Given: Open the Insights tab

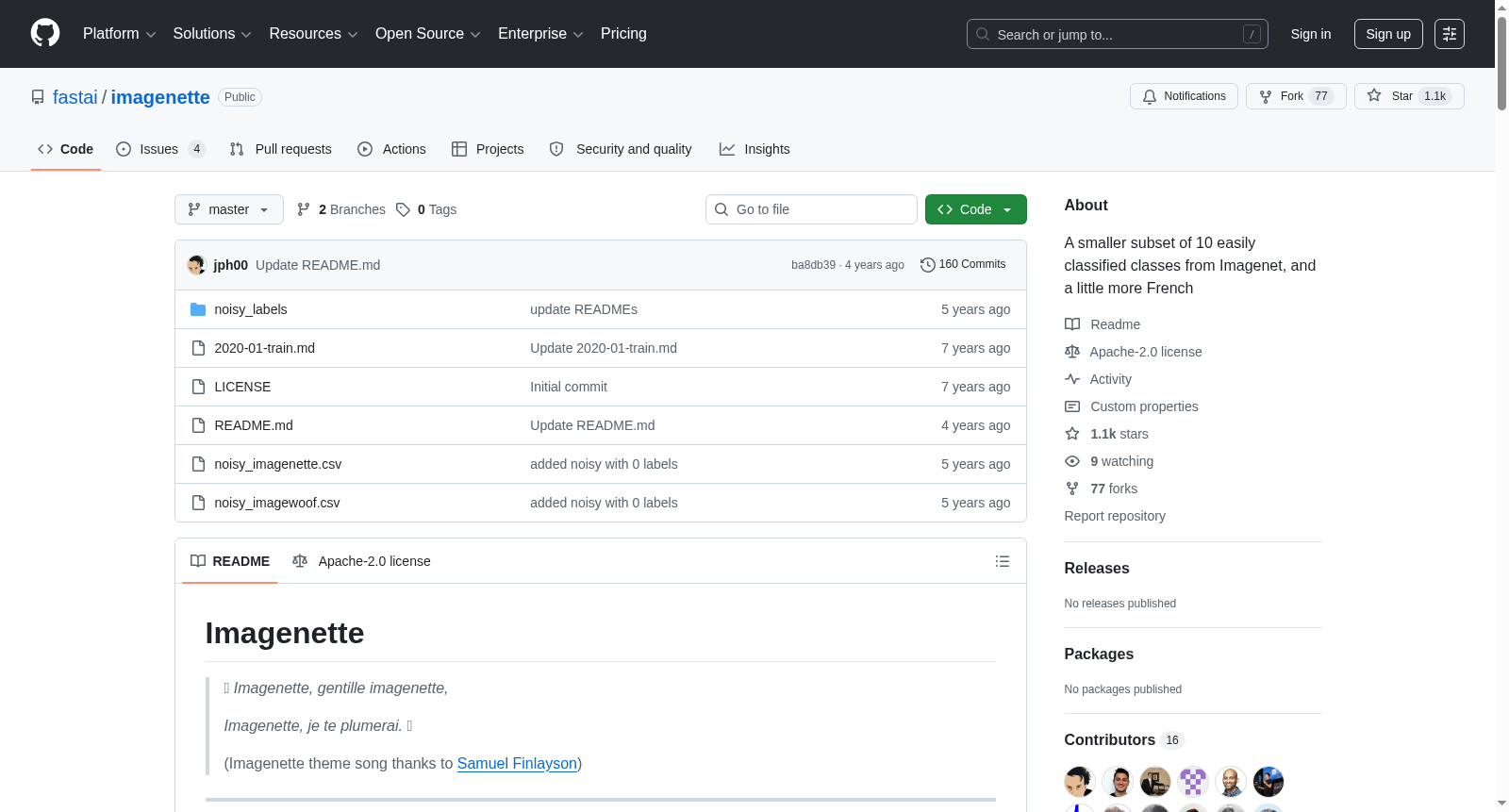Looking at the screenshot, I should point(754,149).
